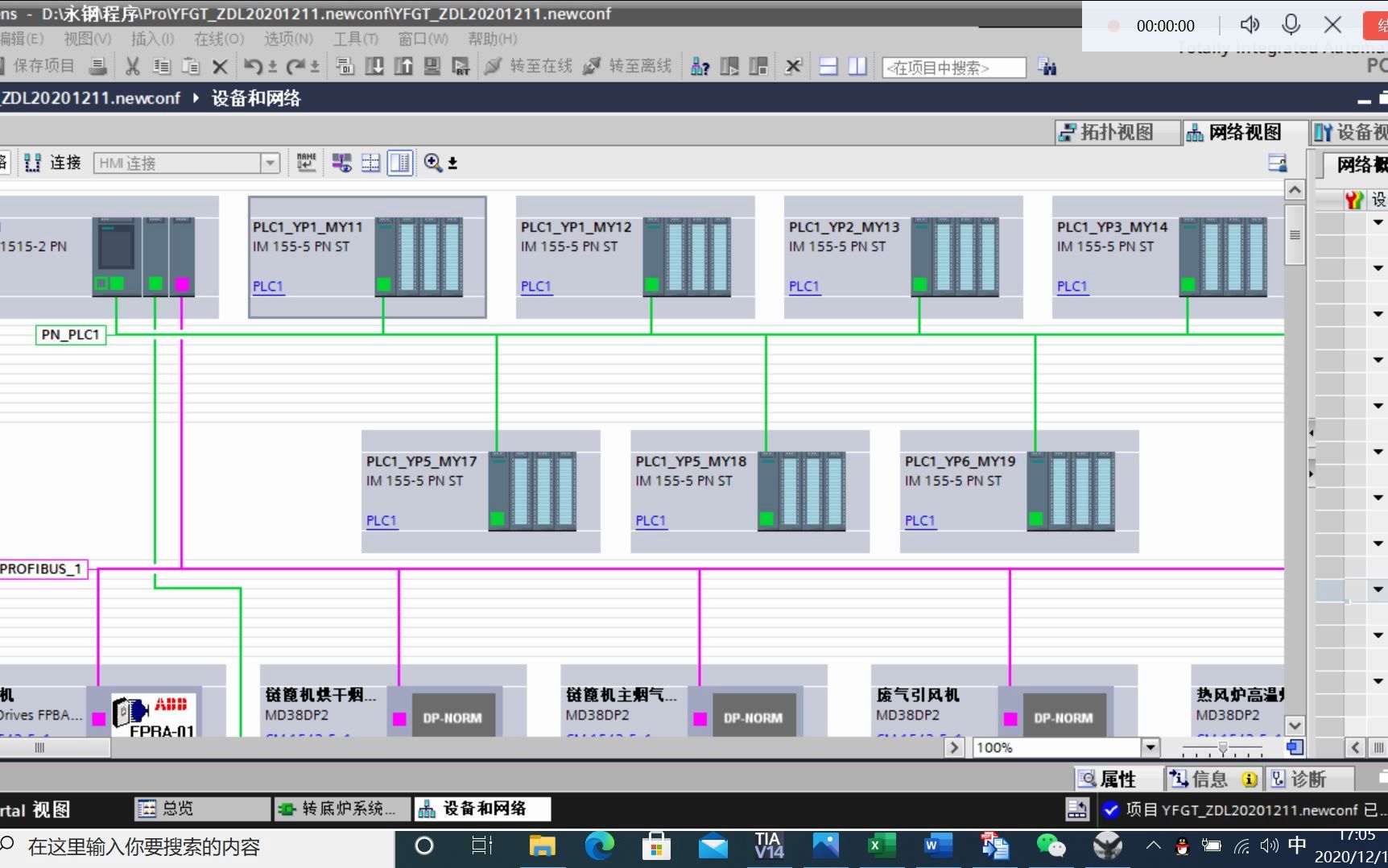Click the PLC1 link under PLC1_YP1_MY11
Image resolution: width=1388 pixels, height=868 pixels.
tap(268, 287)
